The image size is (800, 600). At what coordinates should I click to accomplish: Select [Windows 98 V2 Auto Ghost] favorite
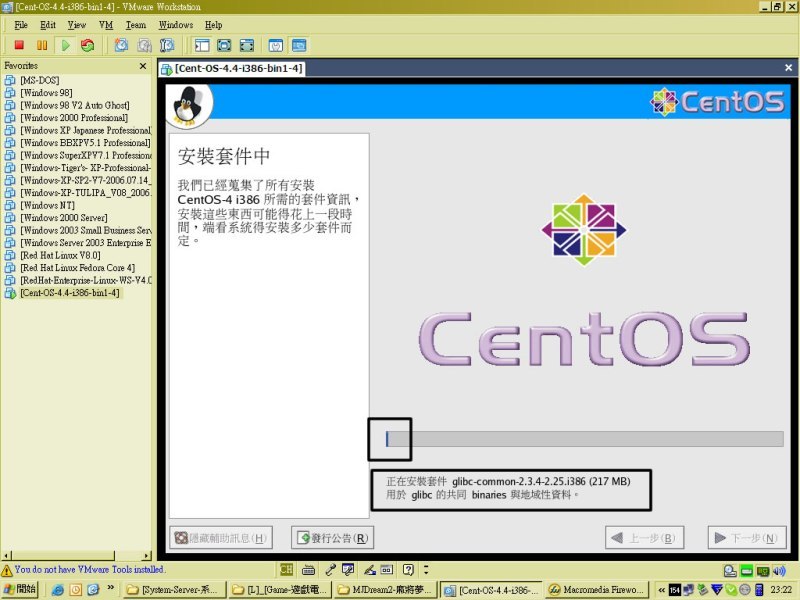74,105
